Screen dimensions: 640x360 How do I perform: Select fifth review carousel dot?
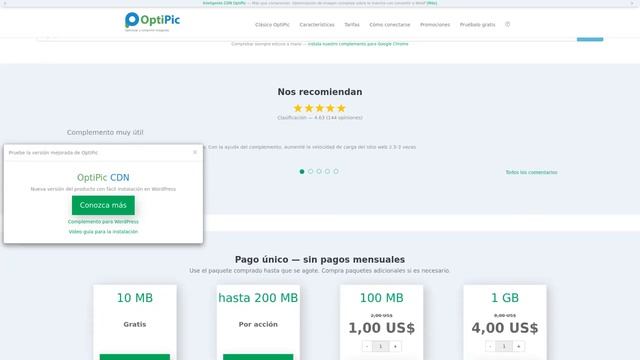pos(336,171)
